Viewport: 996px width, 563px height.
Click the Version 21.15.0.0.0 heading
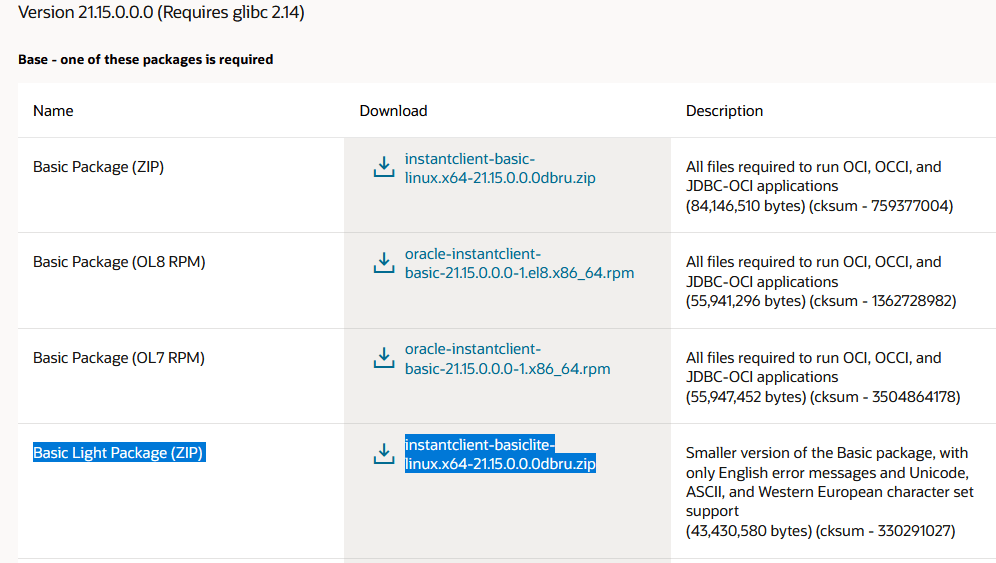click(x=161, y=12)
